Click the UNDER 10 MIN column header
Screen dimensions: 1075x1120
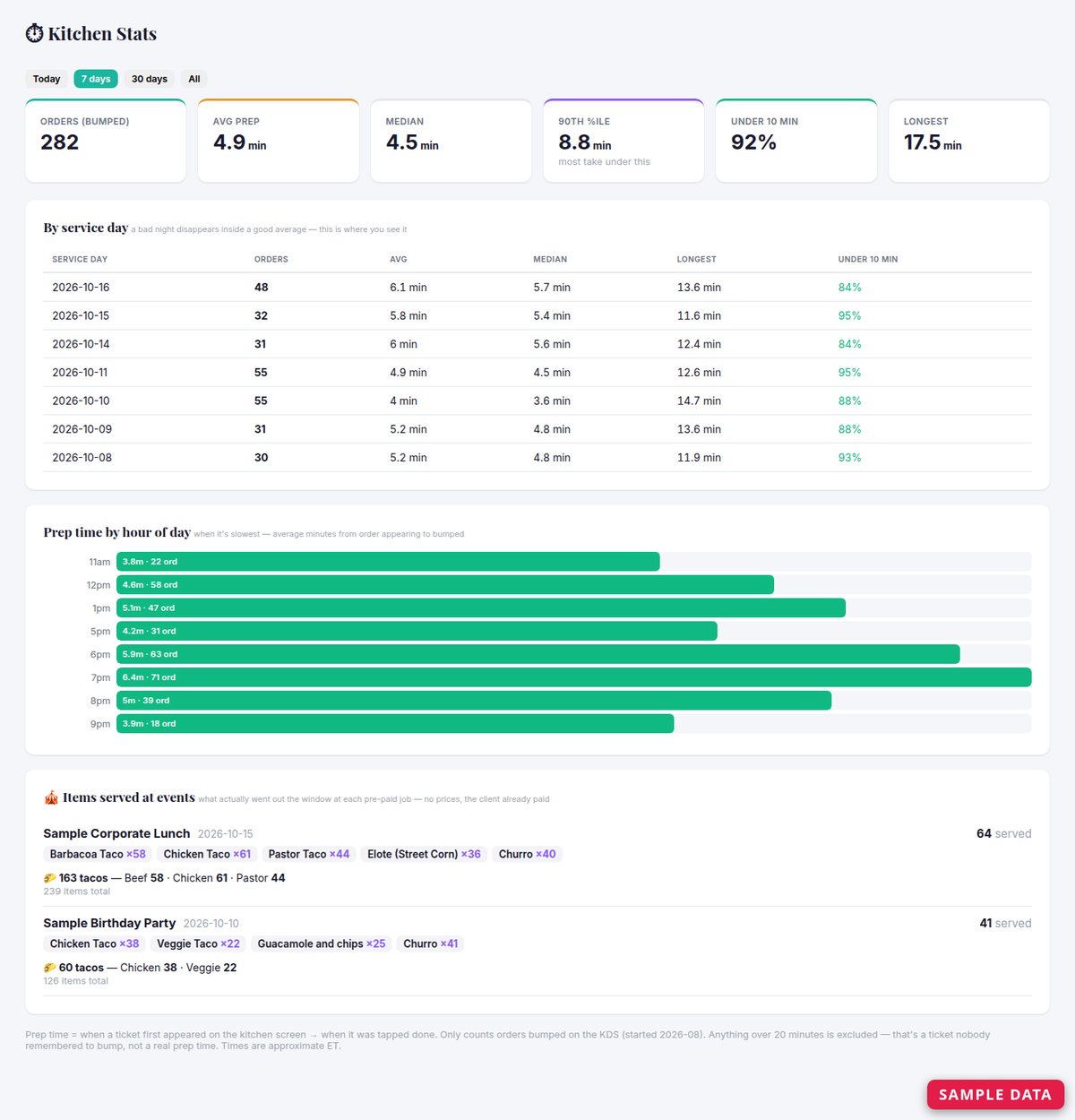click(868, 259)
